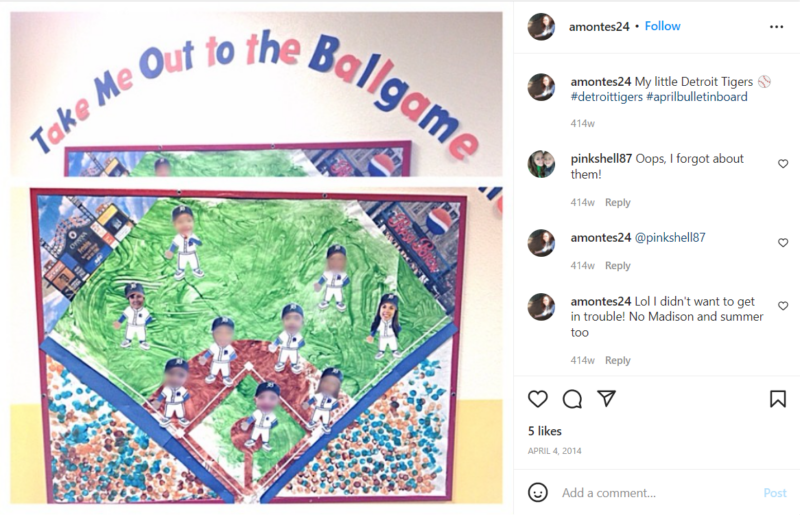The image size is (800, 515).
Task: Like pinkshell87's comment heart
Action: click(x=783, y=163)
